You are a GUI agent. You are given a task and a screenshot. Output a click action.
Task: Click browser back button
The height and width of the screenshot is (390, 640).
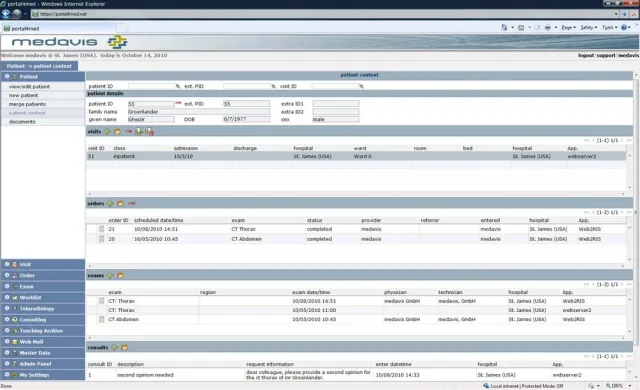click(6, 14)
